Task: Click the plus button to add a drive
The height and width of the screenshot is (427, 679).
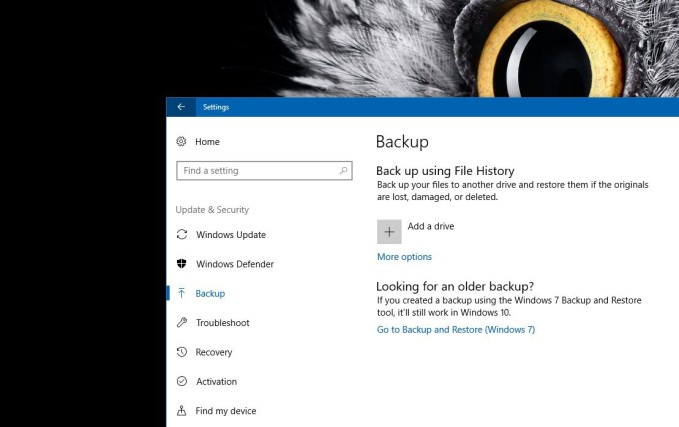Action: point(389,232)
